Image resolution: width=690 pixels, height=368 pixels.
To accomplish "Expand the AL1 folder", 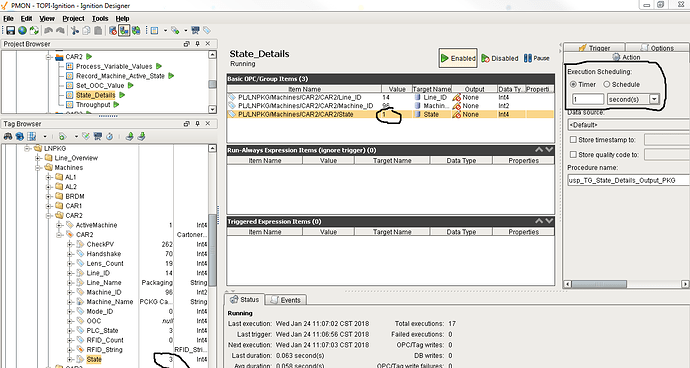I will pyautogui.click(x=49, y=177).
